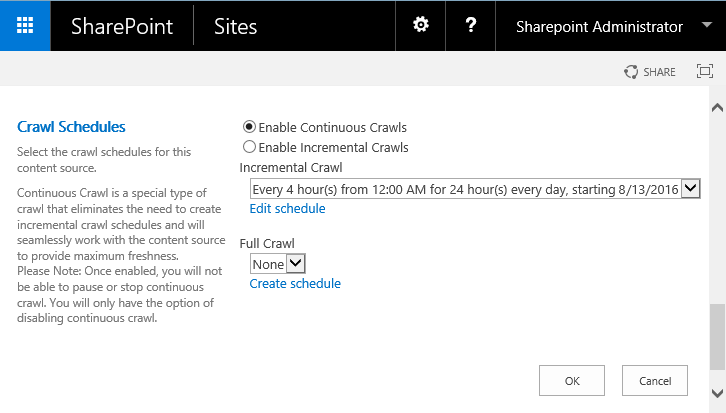Click the Crawl Schedules heading
Viewport: 726px width, 413px height.
click(71, 127)
